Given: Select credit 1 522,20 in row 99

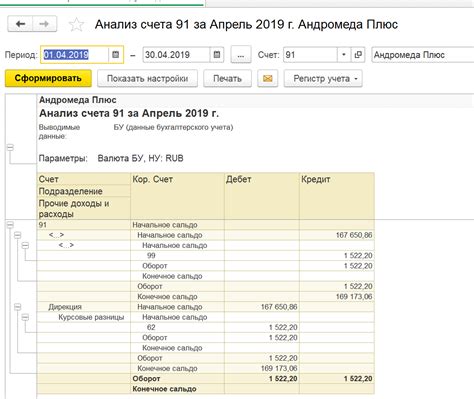Looking at the screenshot, I should tap(337, 256).
